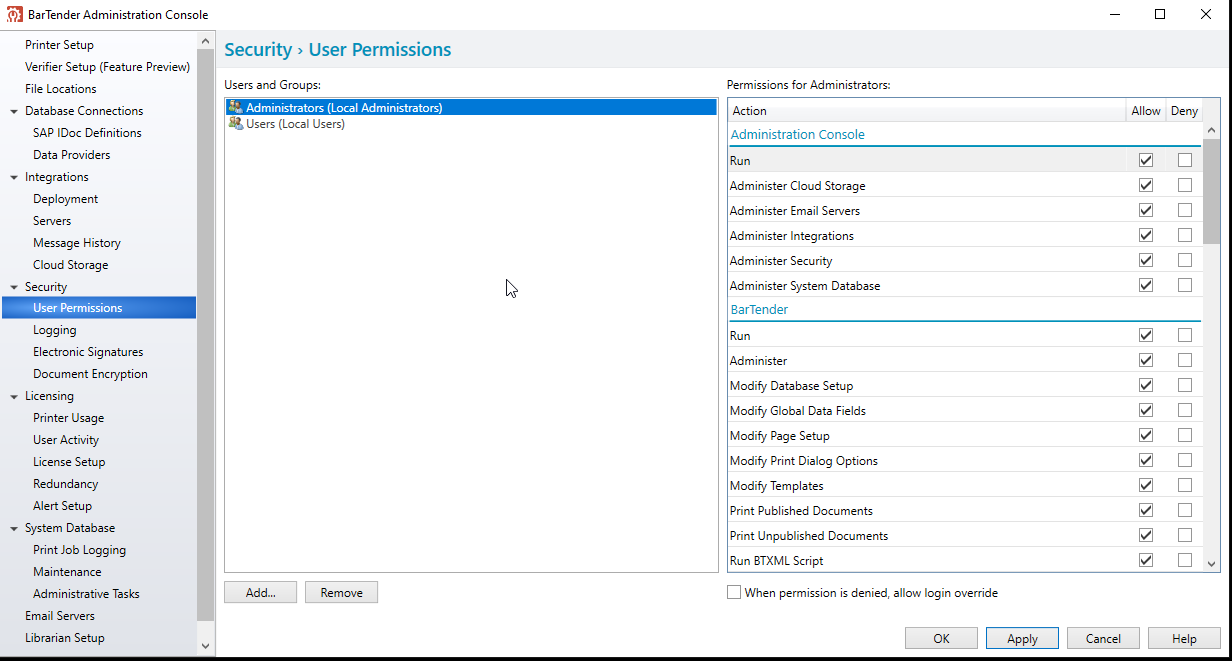1232x661 pixels.
Task: Open Verifier Setup (Feature Preview)
Action: click(x=107, y=67)
